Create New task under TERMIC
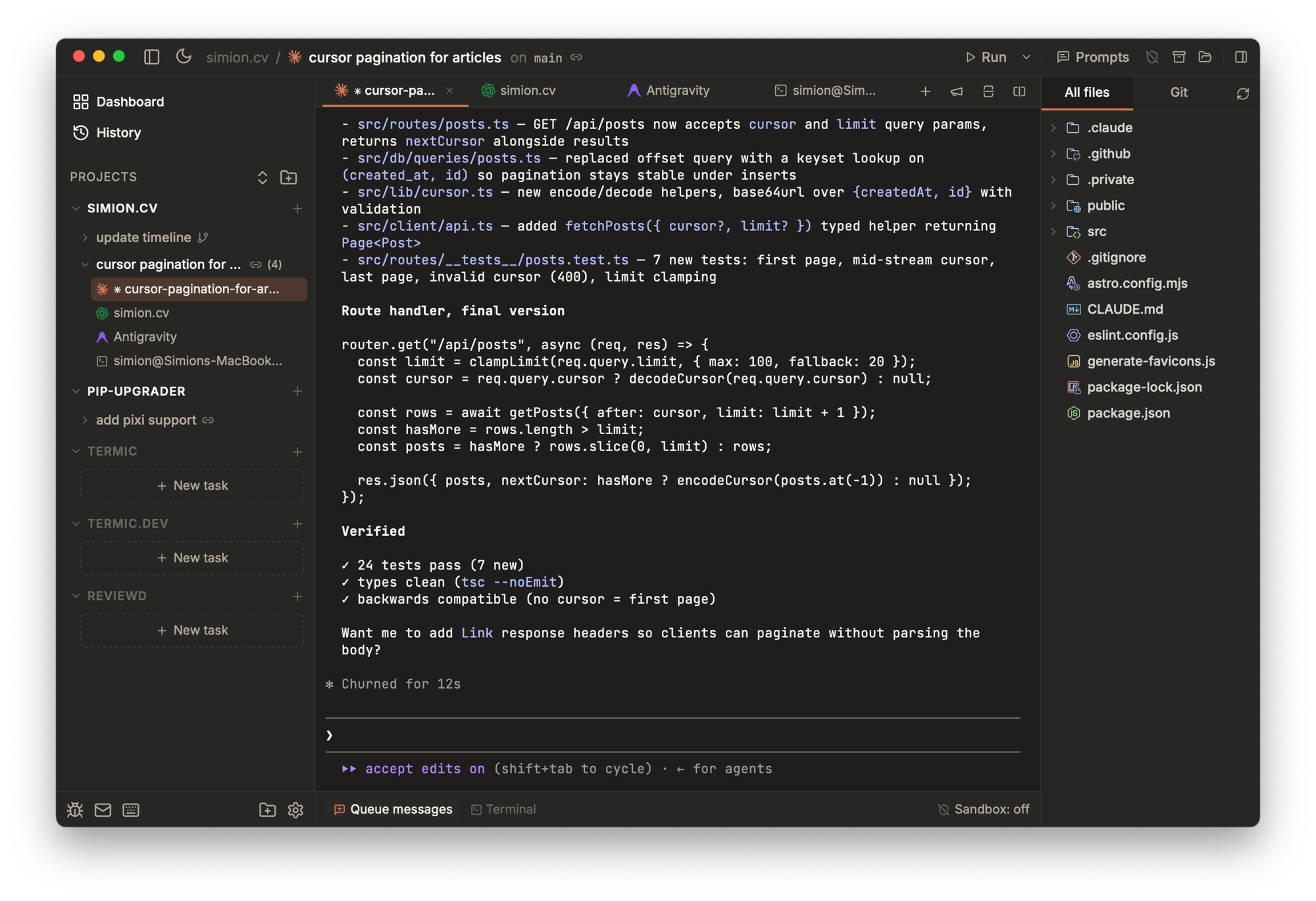 pos(192,485)
